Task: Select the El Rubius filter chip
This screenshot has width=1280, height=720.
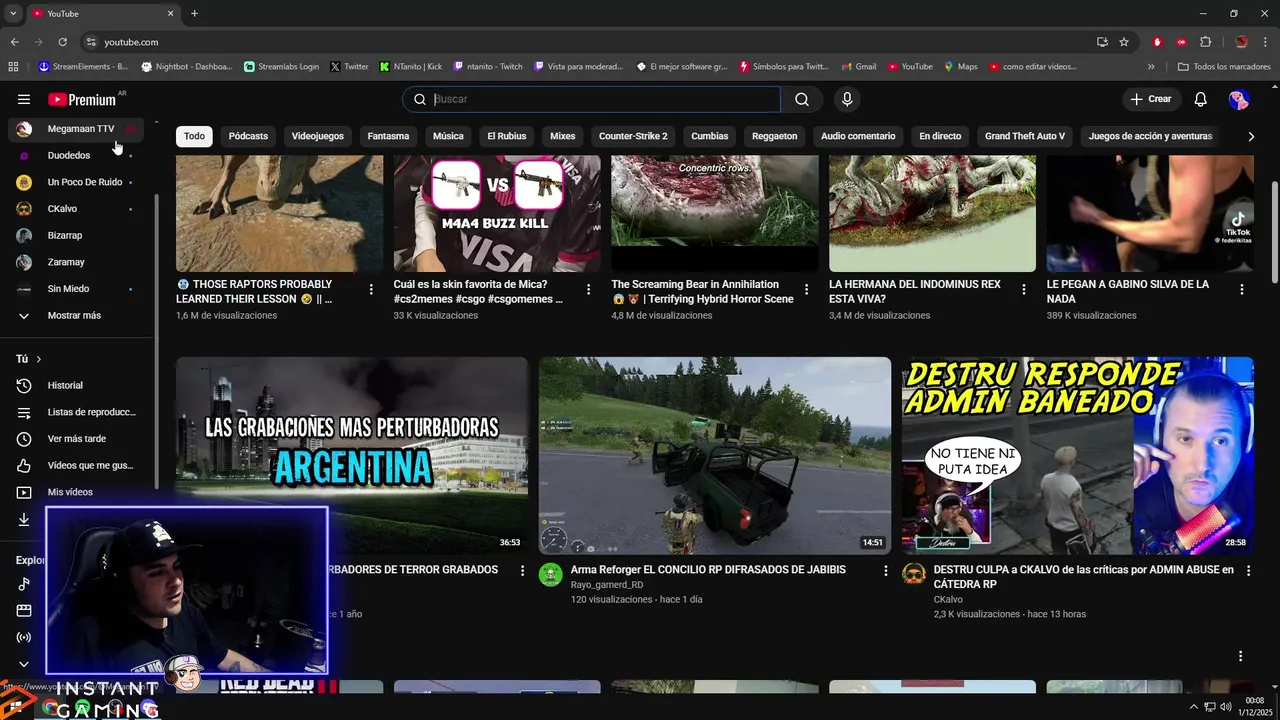Action: point(506,136)
